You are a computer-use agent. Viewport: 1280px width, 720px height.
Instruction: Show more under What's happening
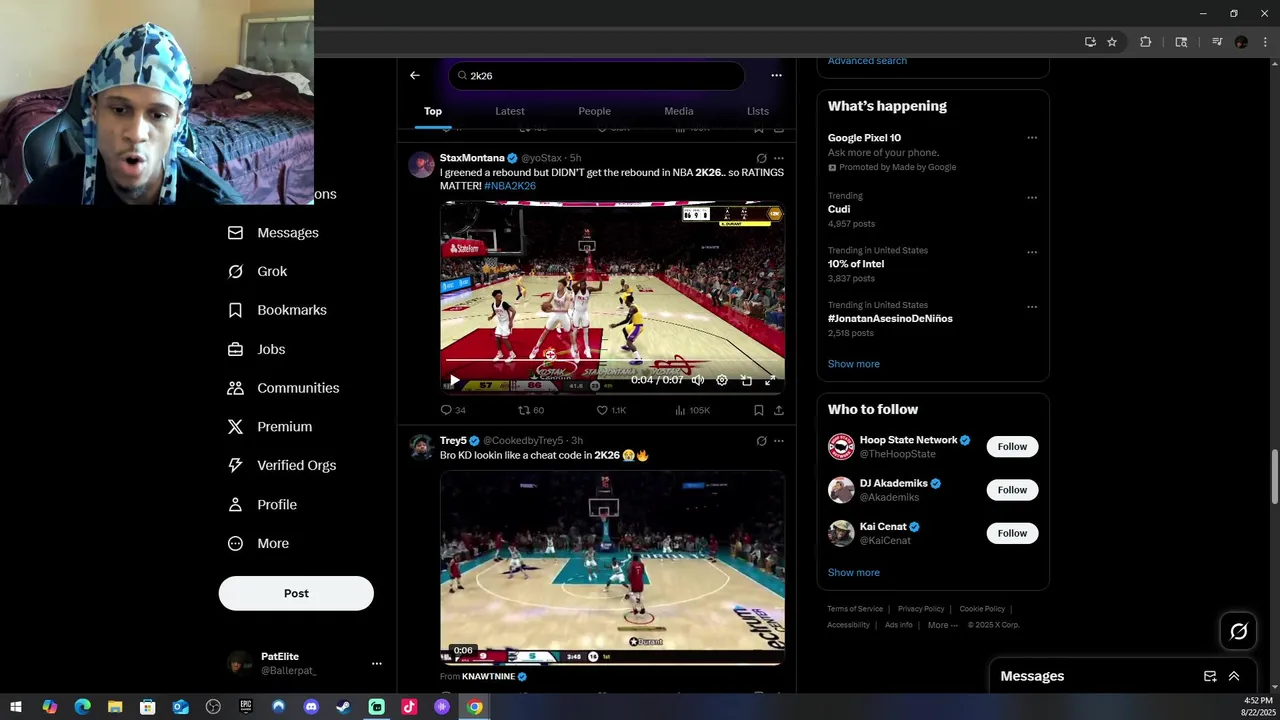pos(853,364)
